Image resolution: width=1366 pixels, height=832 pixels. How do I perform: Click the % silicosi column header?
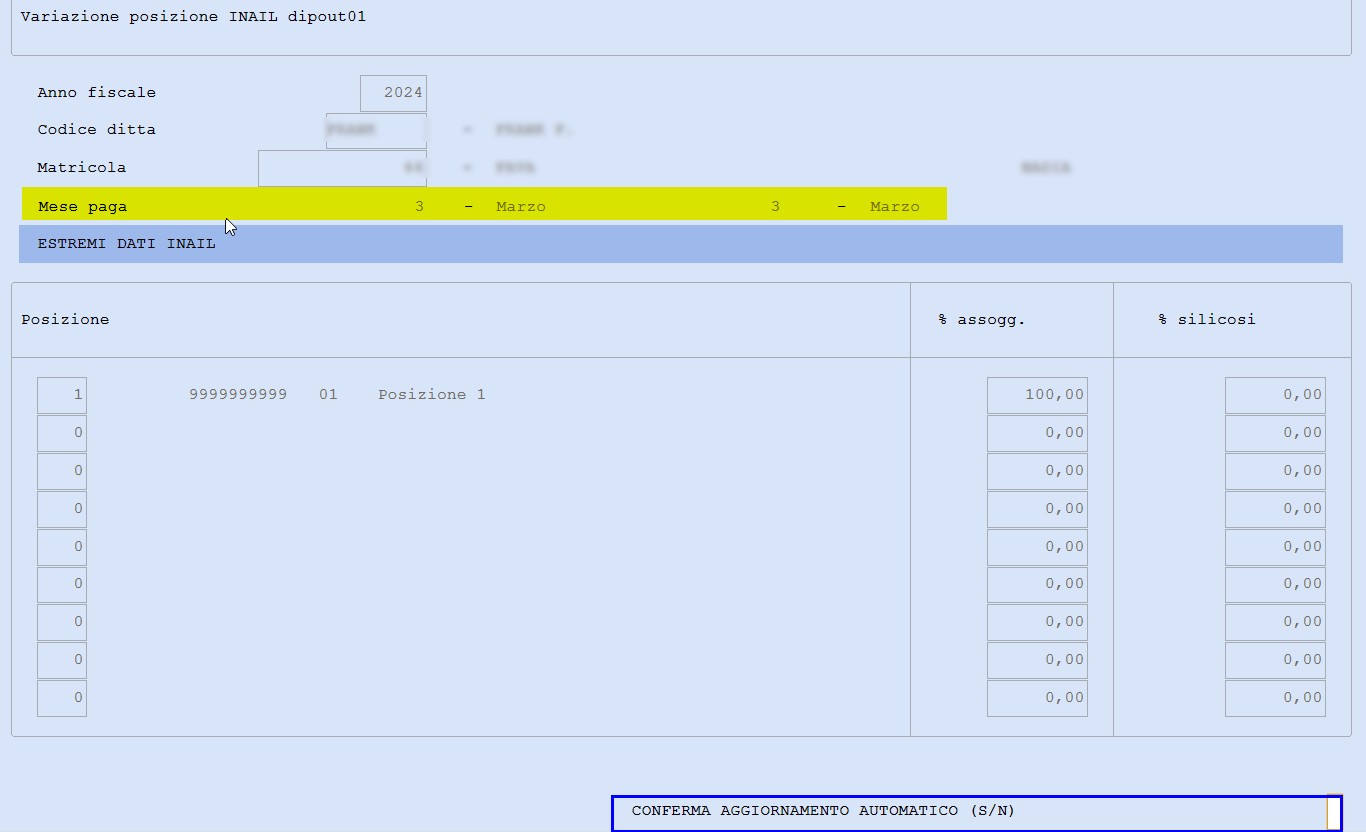[1207, 320]
